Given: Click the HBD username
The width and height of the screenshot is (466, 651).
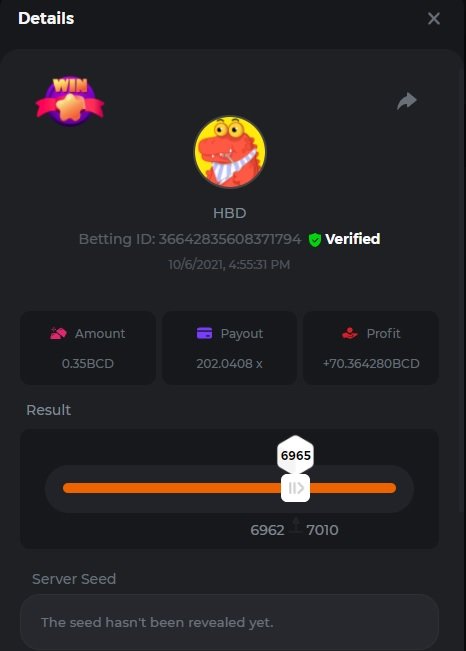Looking at the screenshot, I should point(230,213).
